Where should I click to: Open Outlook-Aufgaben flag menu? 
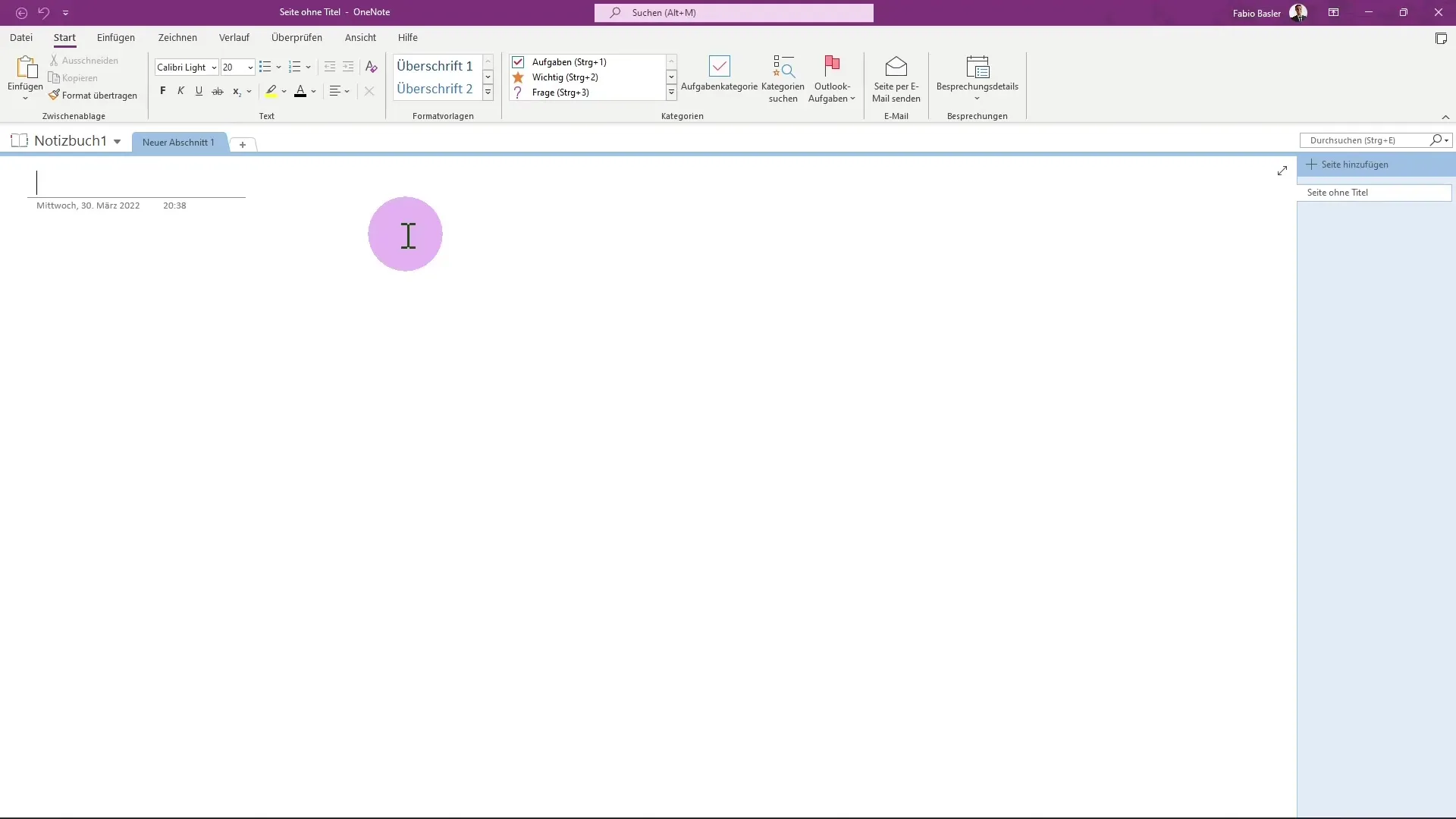[832, 79]
